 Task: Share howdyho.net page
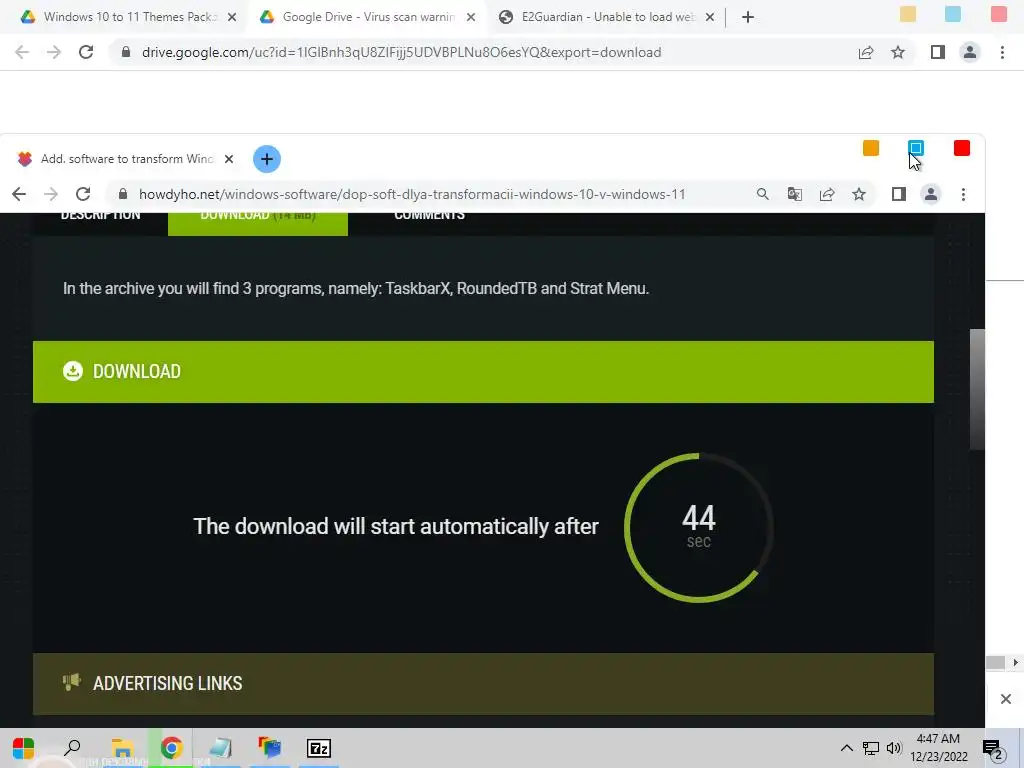(827, 194)
